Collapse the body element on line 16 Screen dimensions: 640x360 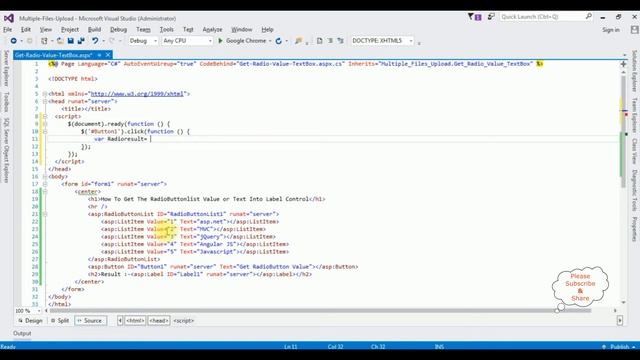pos(45,177)
